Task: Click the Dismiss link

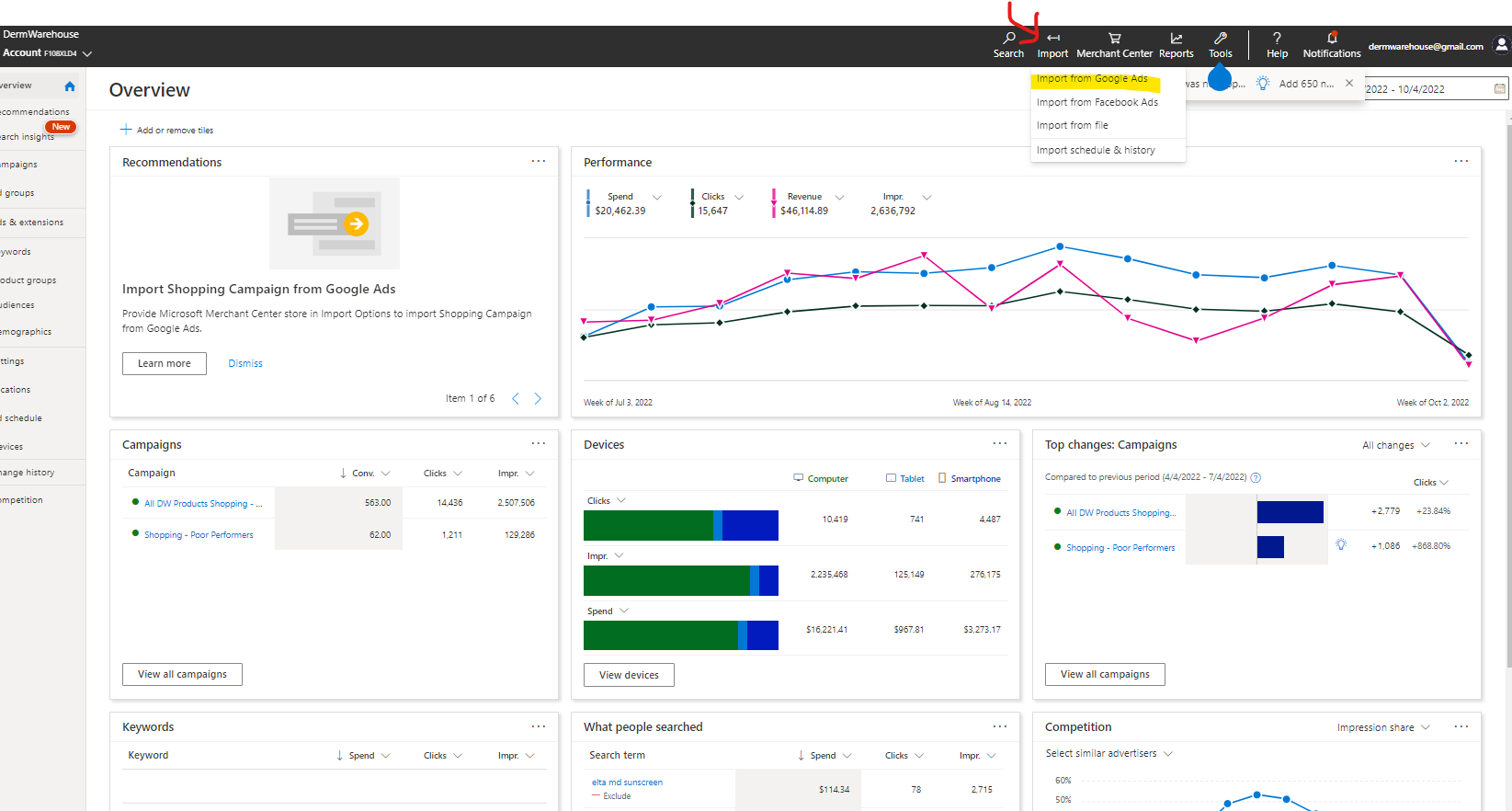Action: pos(245,363)
